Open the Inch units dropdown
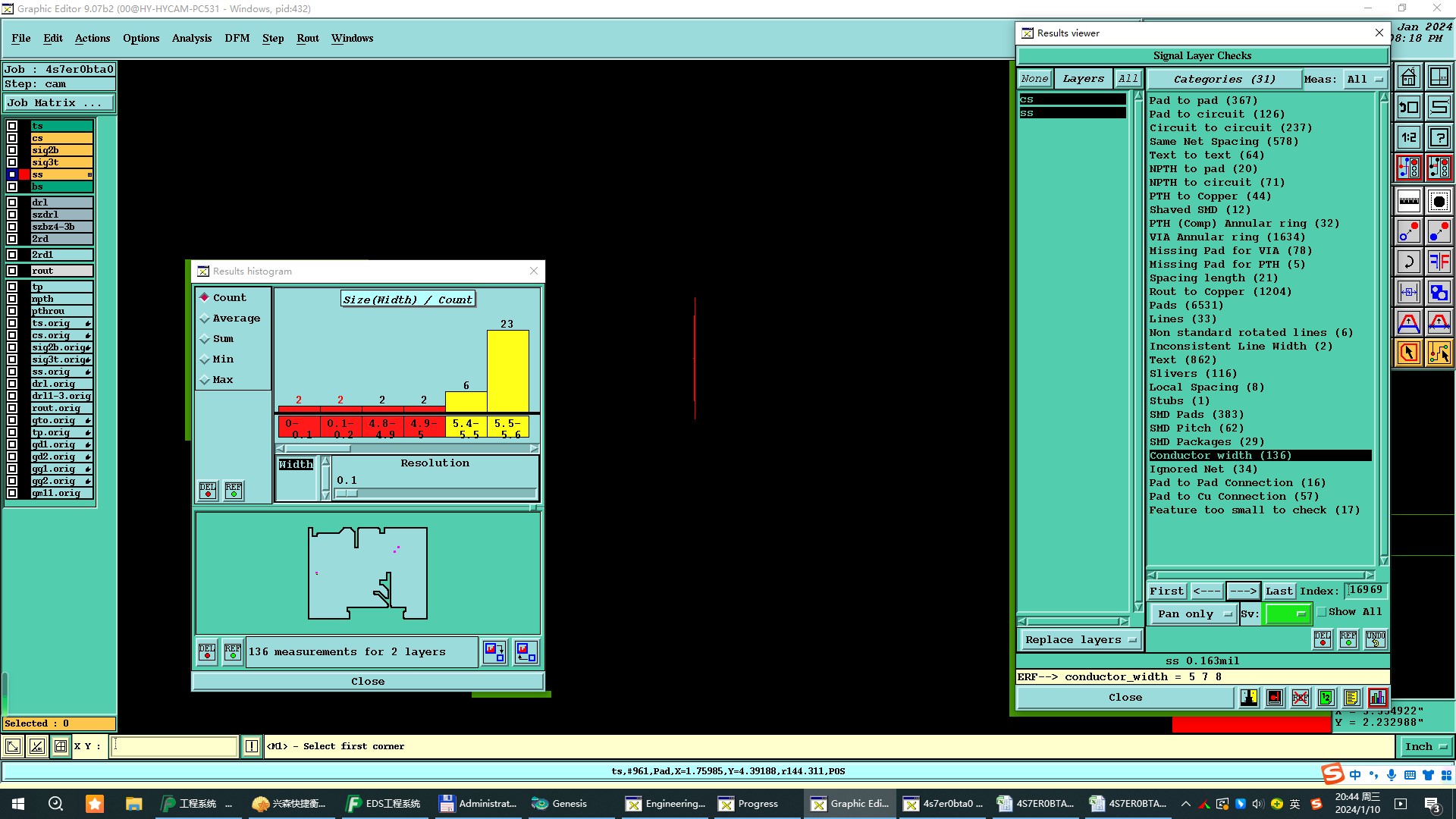Image resolution: width=1456 pixels, height=819 pixels. (1425, 746)
